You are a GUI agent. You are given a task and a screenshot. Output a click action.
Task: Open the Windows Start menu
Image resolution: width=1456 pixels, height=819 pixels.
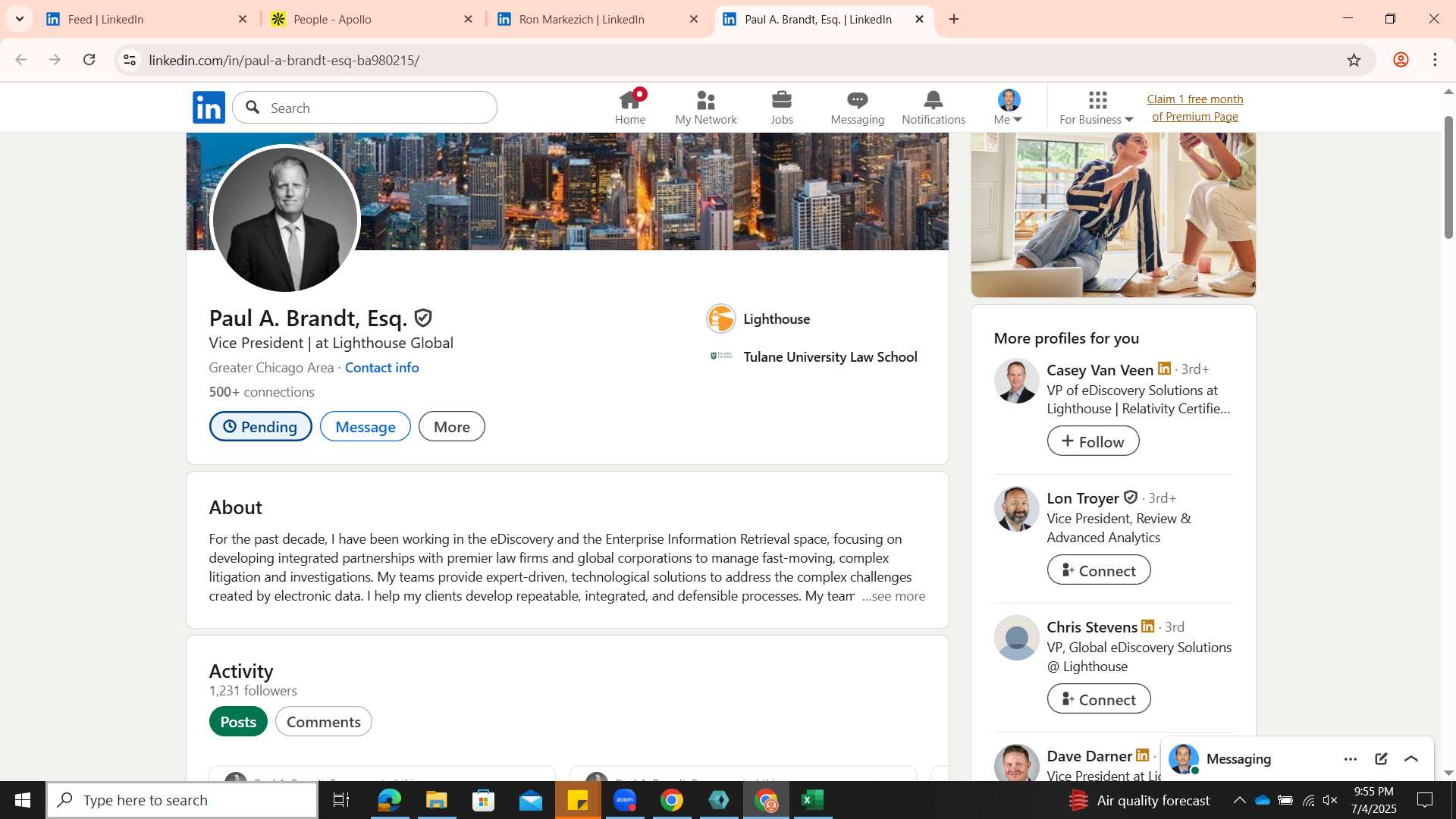pos(23,800)
